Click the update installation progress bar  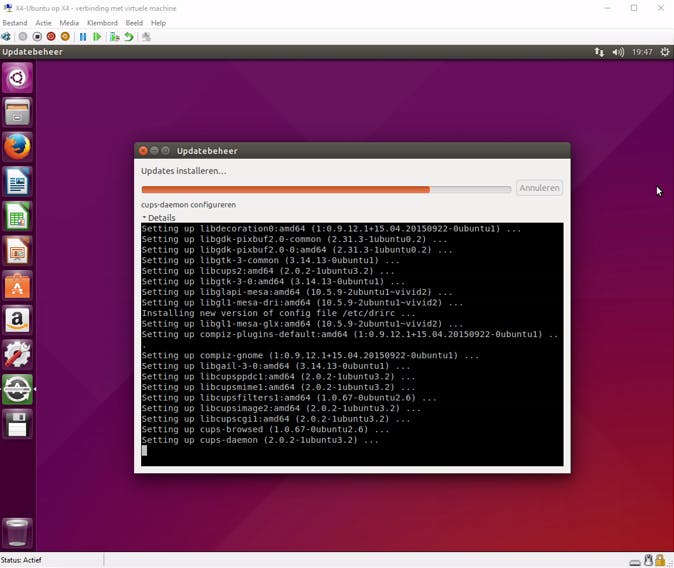[x=326, y=190]
